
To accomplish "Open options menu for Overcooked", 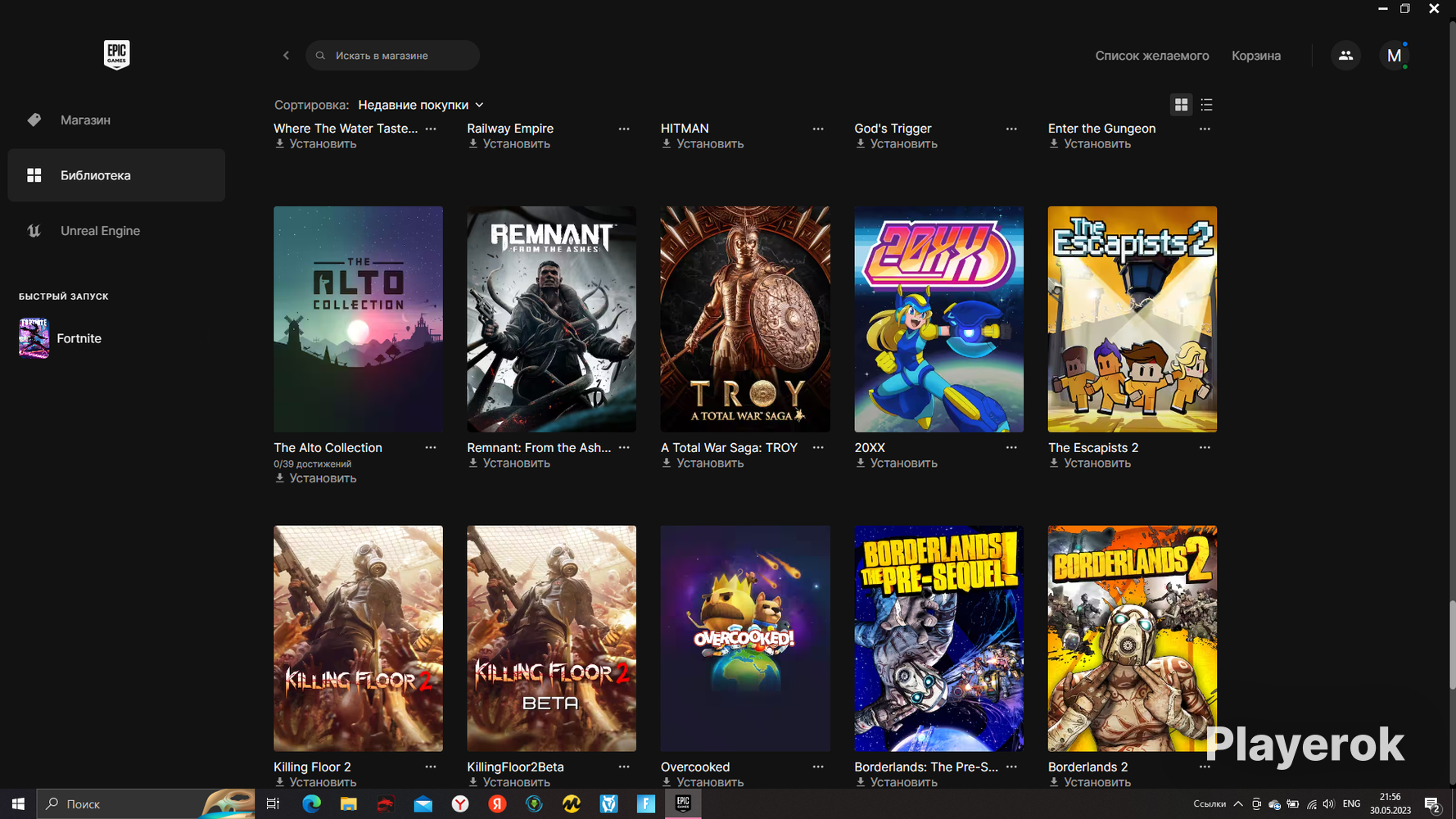I will [818, 767].
